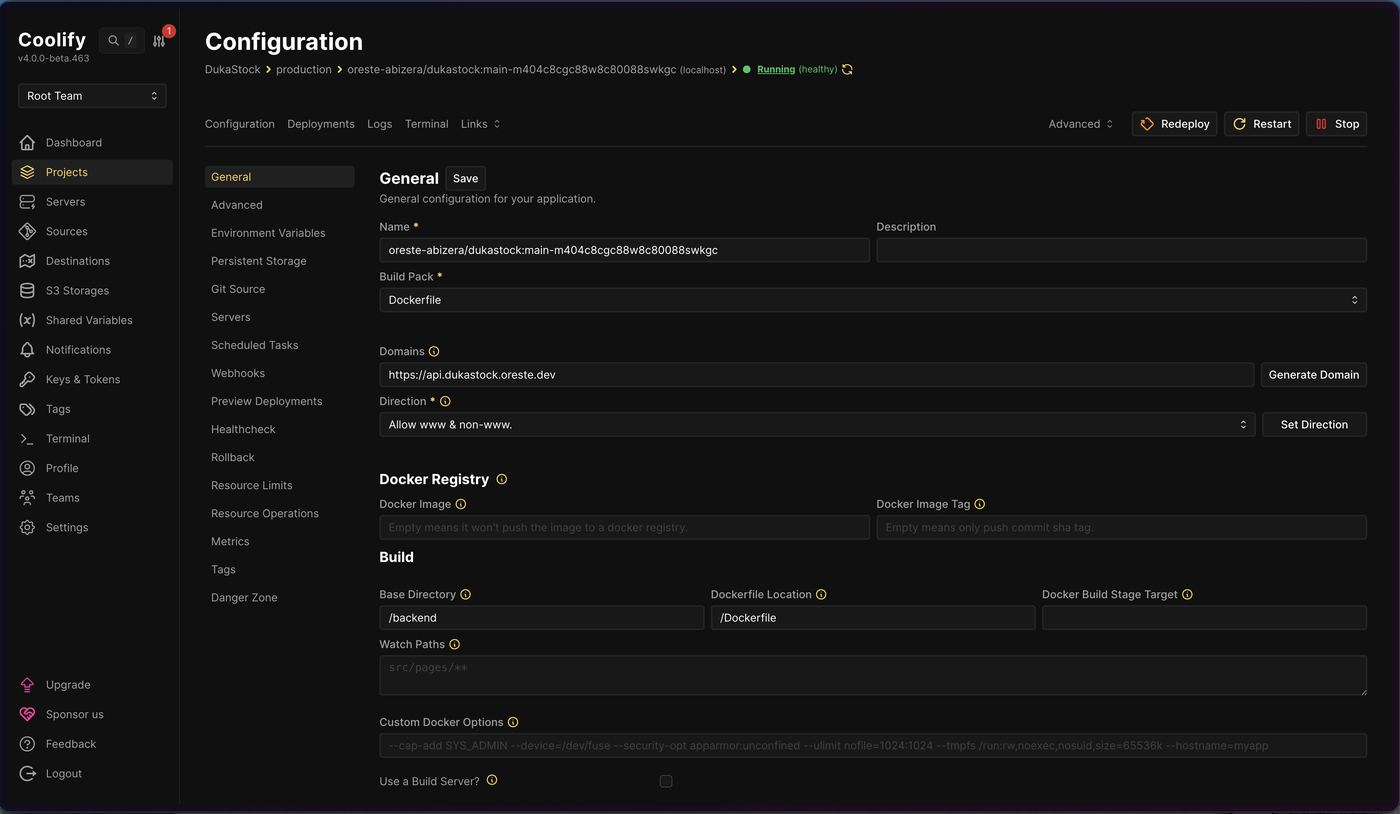Click the refresh status icon beside Running
Image resolution: width=1400 pixels, height=814 pixels.
(847, 69)
